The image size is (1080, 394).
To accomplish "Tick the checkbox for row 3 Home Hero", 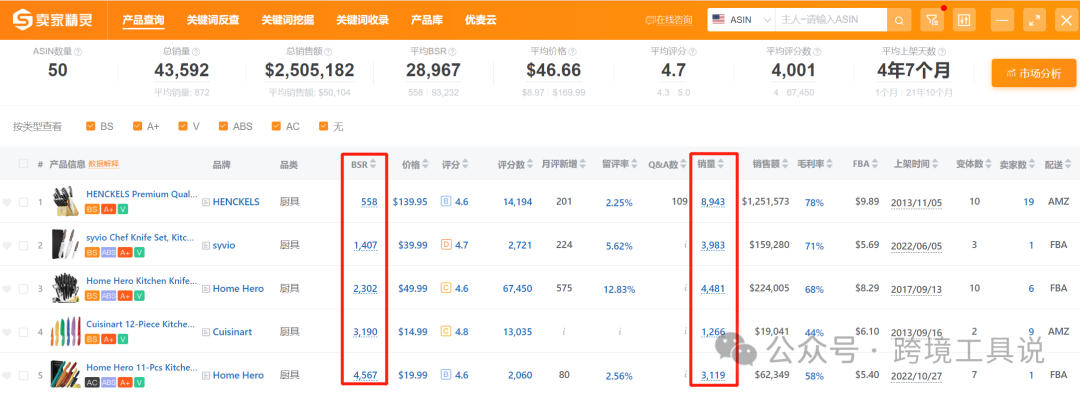I will (23, 289).
